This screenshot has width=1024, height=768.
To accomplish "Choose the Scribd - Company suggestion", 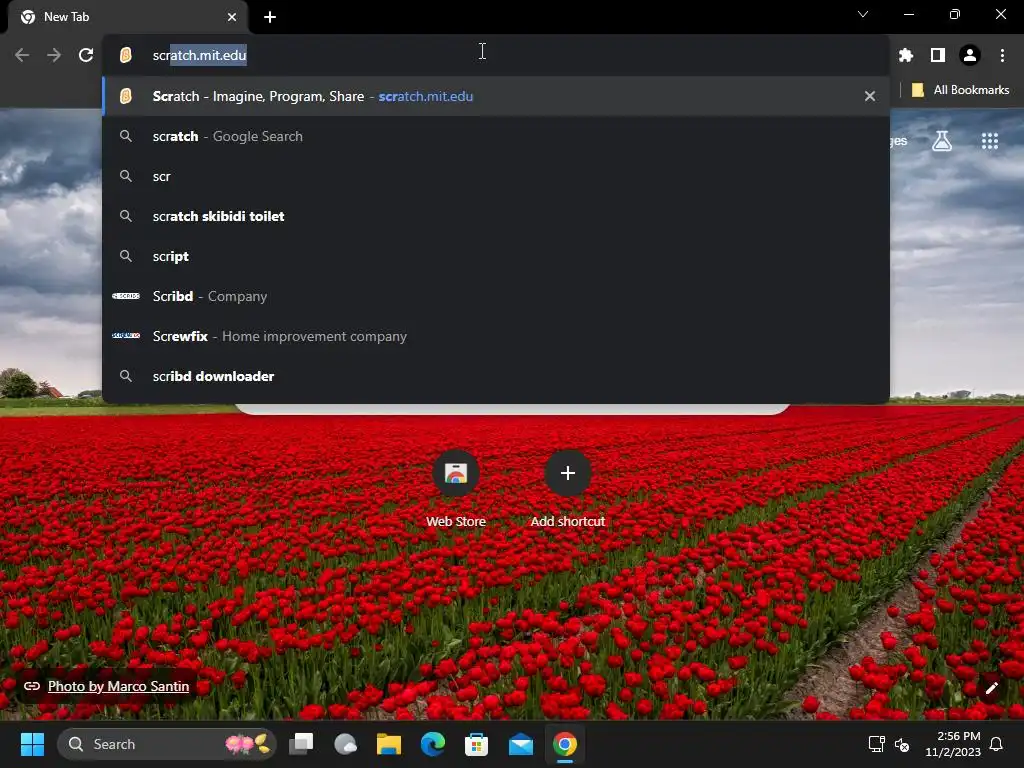I will pyautogui.click(x=496, y=296).
